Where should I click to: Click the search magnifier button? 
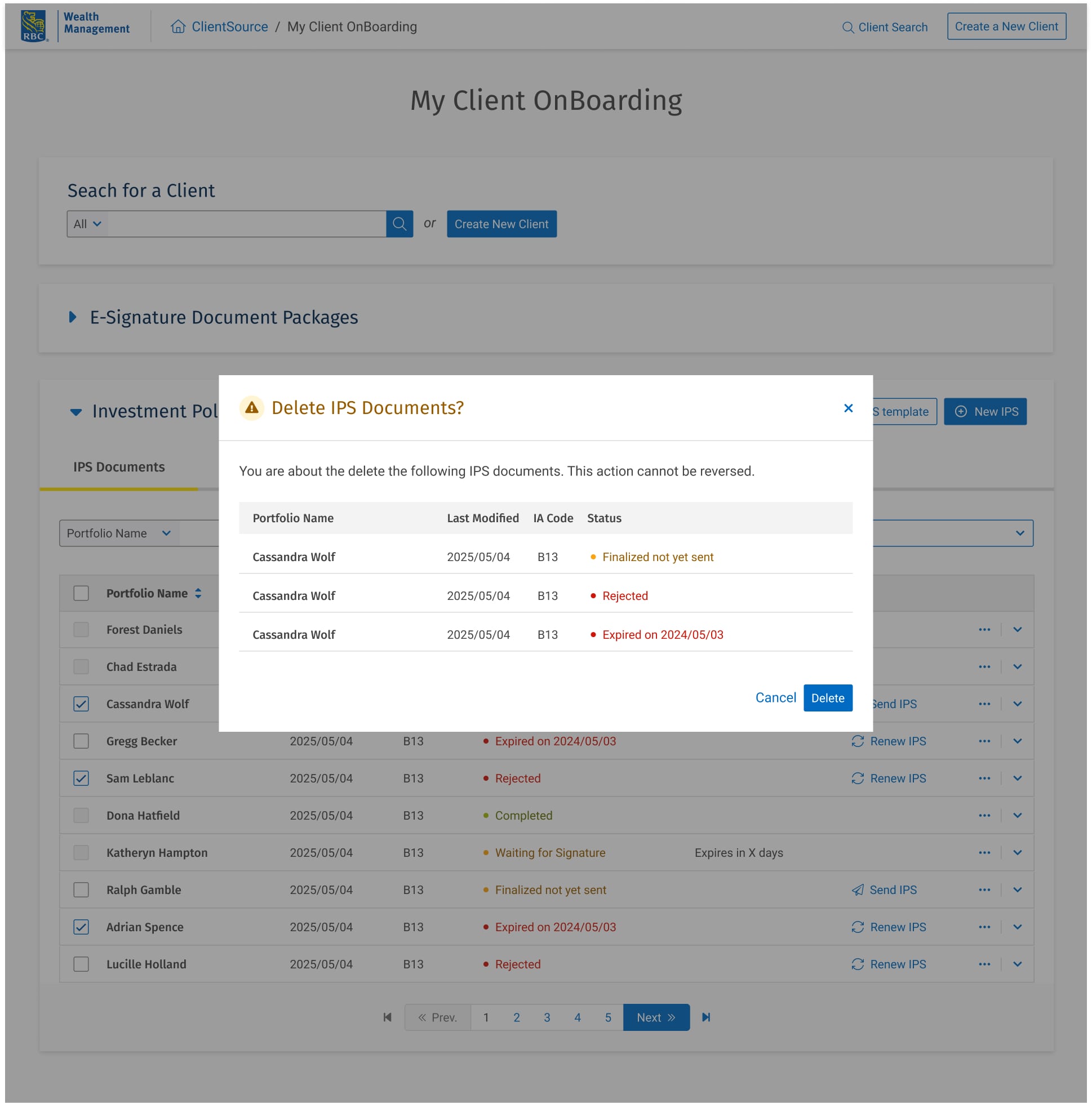(x=399, y=224)
